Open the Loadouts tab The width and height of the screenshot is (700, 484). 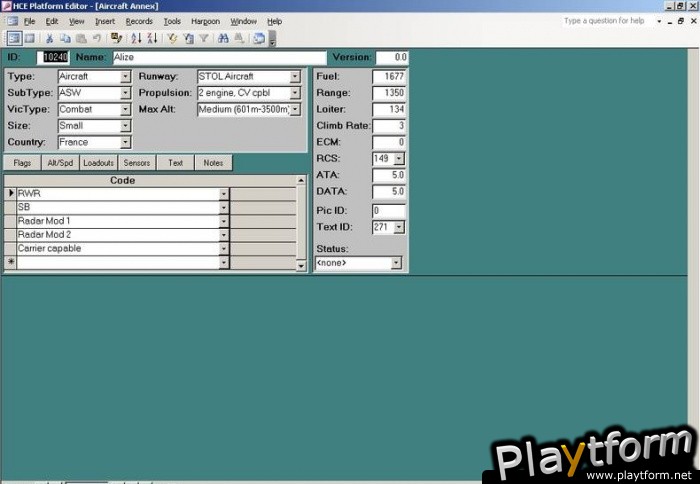click(99, 163)
